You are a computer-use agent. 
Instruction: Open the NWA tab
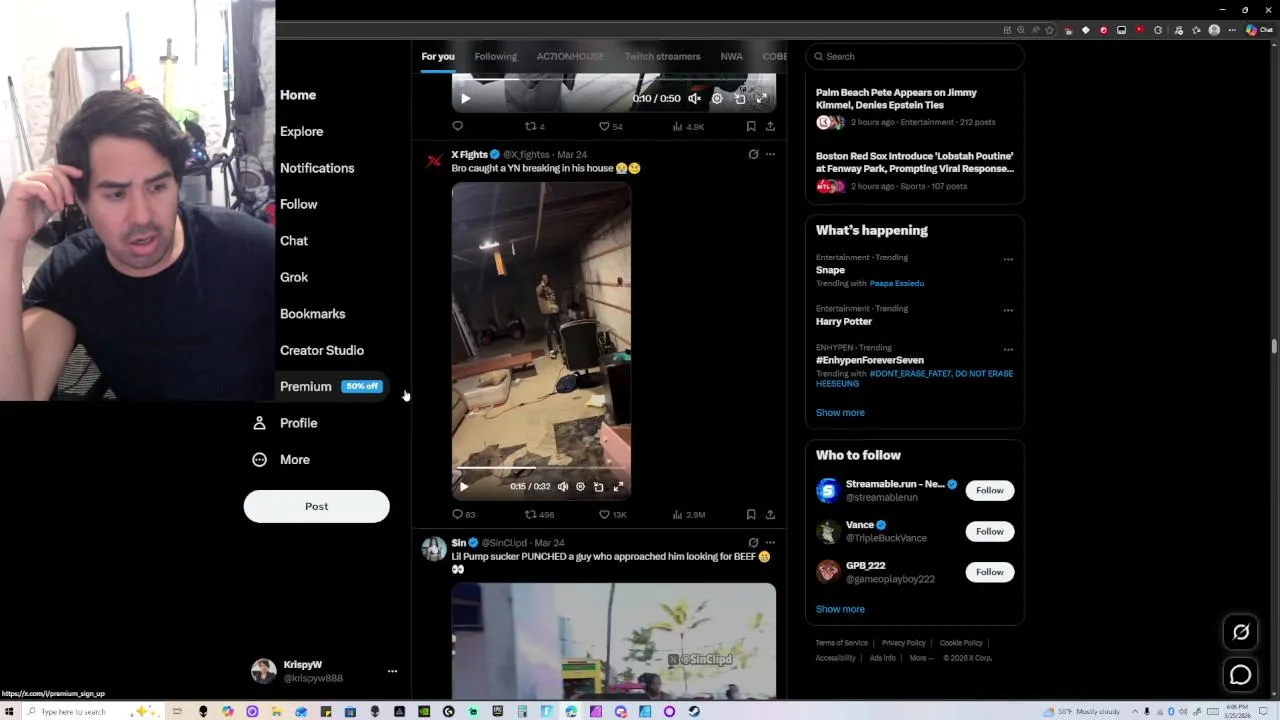point(731,56)
